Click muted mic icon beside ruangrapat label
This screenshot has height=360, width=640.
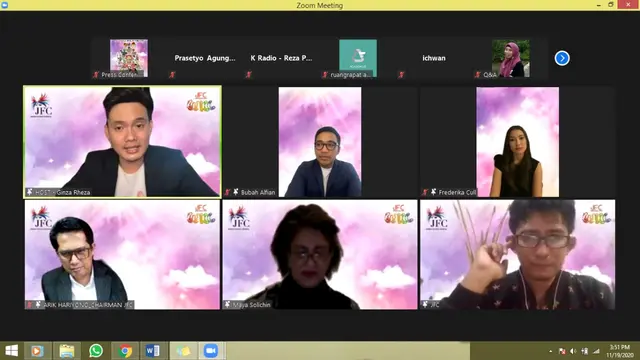point(325,75)
